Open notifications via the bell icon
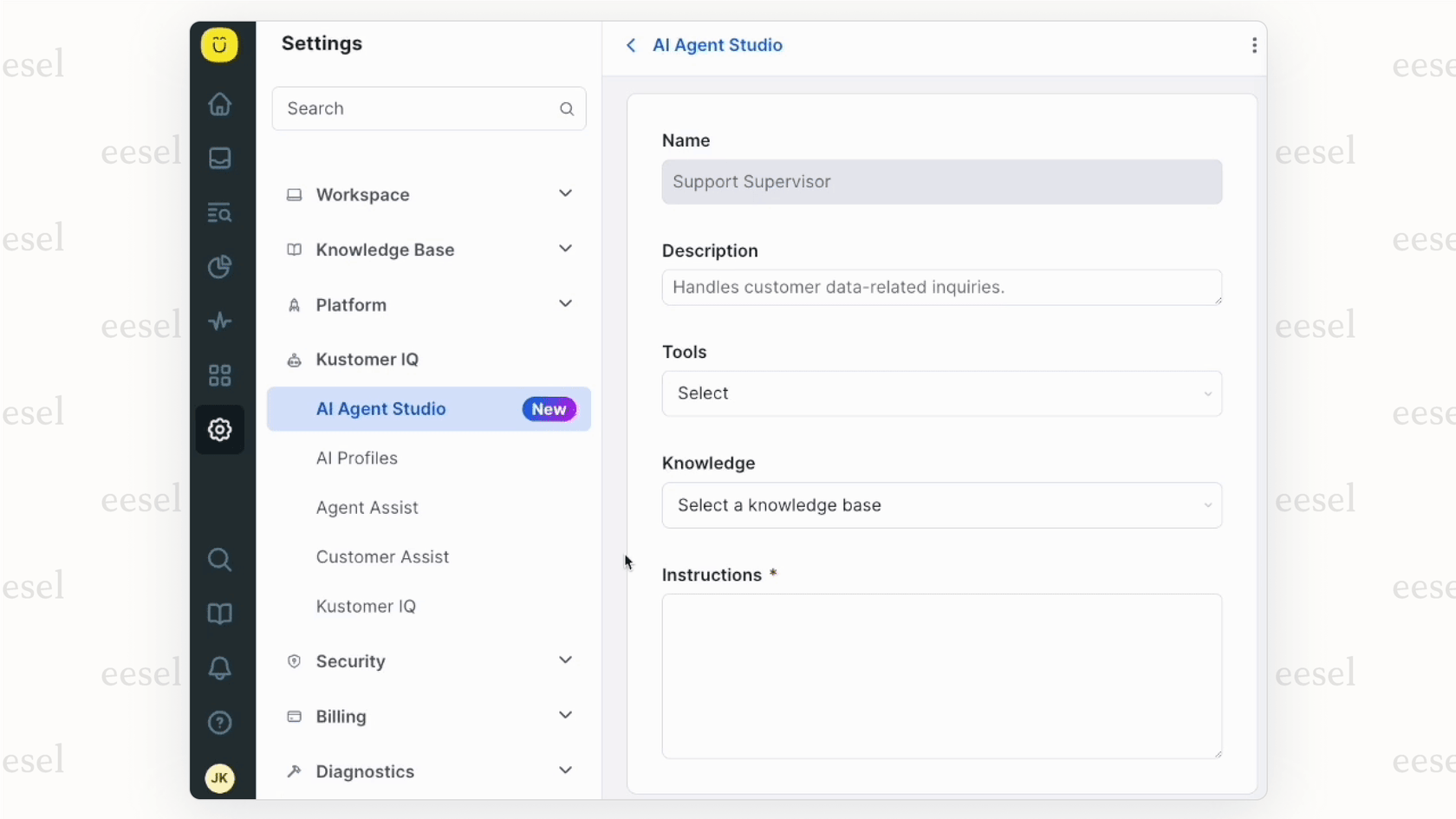Viewport: 1456px width, 819px height. [x=219, y=667]
